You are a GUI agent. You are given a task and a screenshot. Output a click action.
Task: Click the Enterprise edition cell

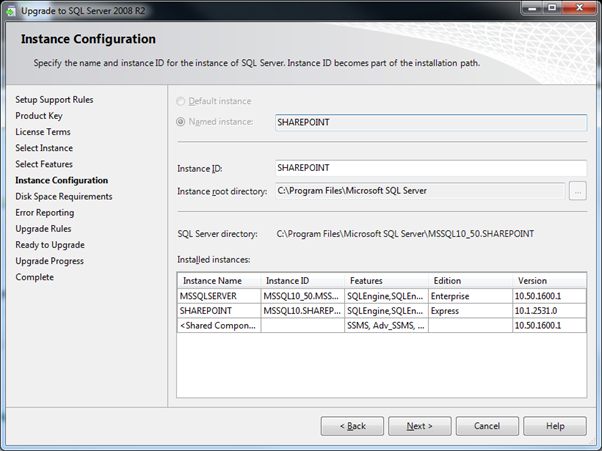click(470, 296)
